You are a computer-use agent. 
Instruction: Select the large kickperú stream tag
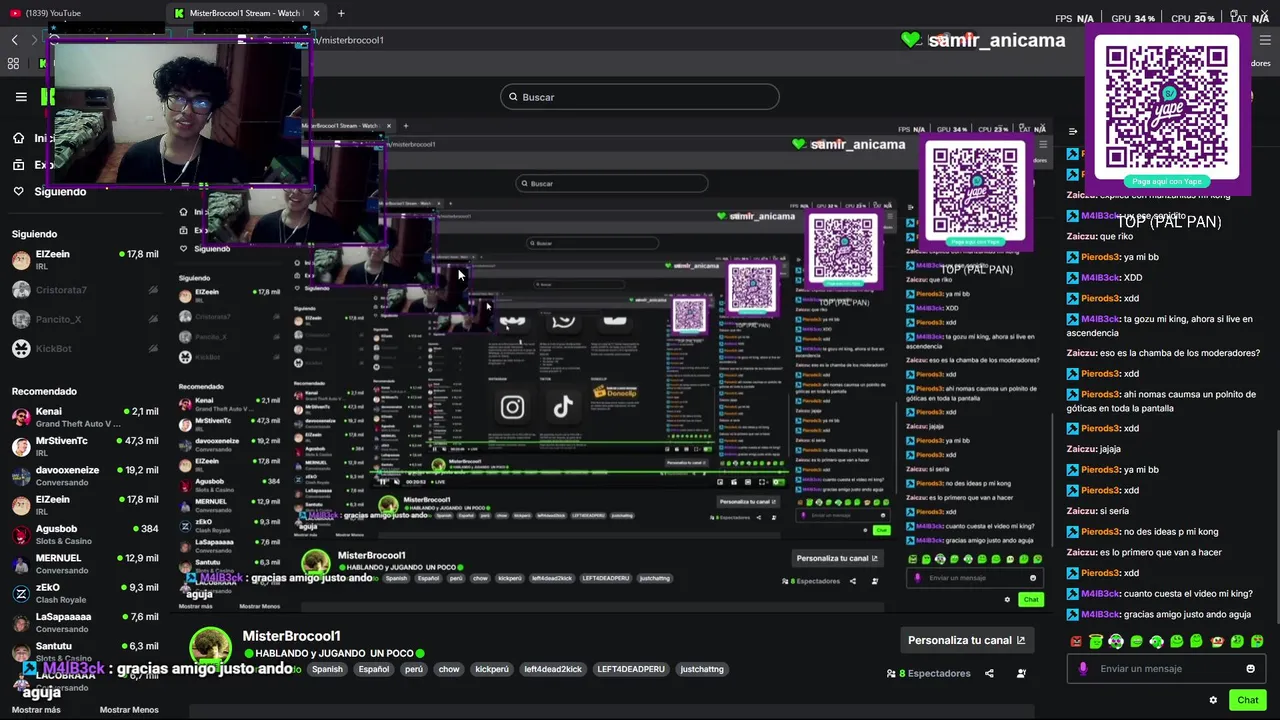pyautogui.click(x=492, y=669)
